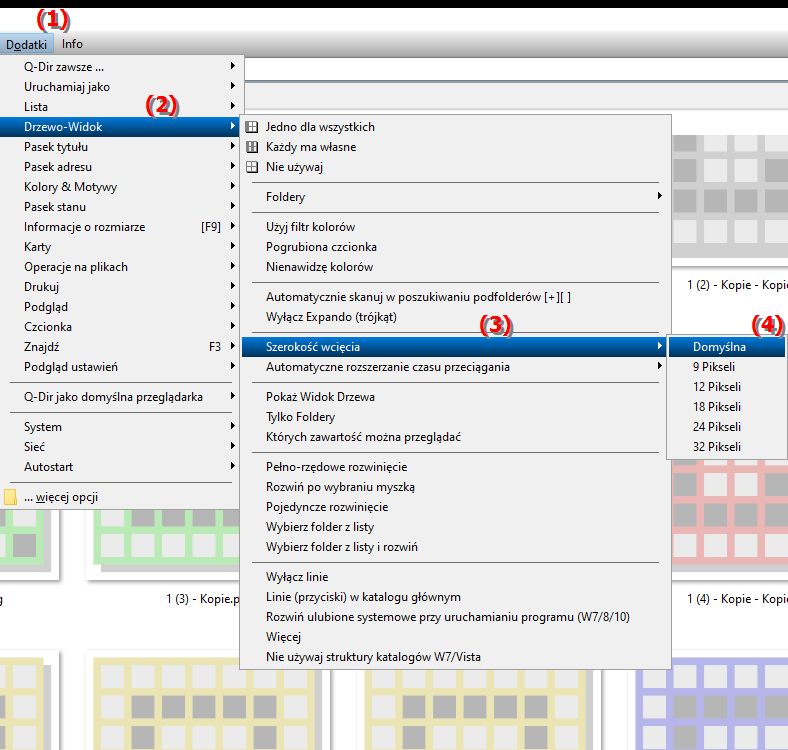Viewport: 788px width, 750px height.
Task: Select 'Domyślna' indent width
Action: click(727, 347)
